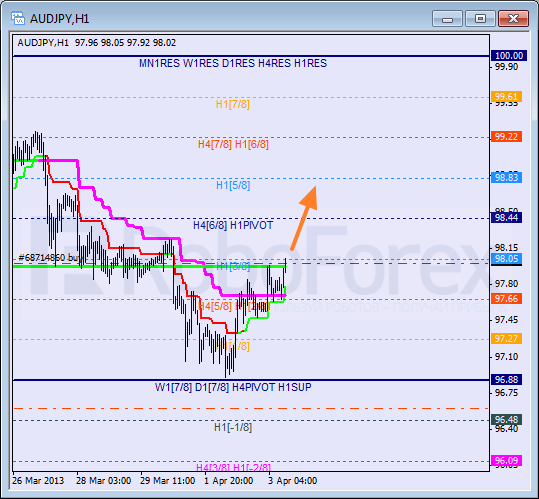Close the AUDJPY,H1 chart window
The width and height of the screenshot is (539, 499).
point(513,19)
